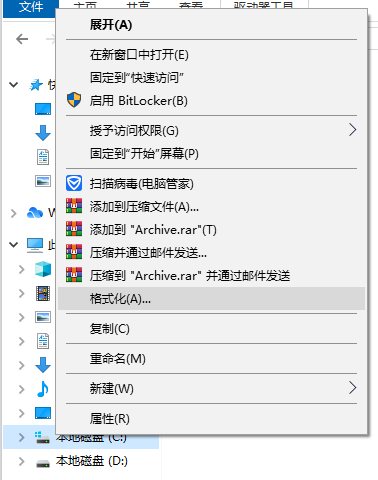
Task: Click WinRAR icon beside 添加到压缩文件(A)
Action: (x=74, y=206)
